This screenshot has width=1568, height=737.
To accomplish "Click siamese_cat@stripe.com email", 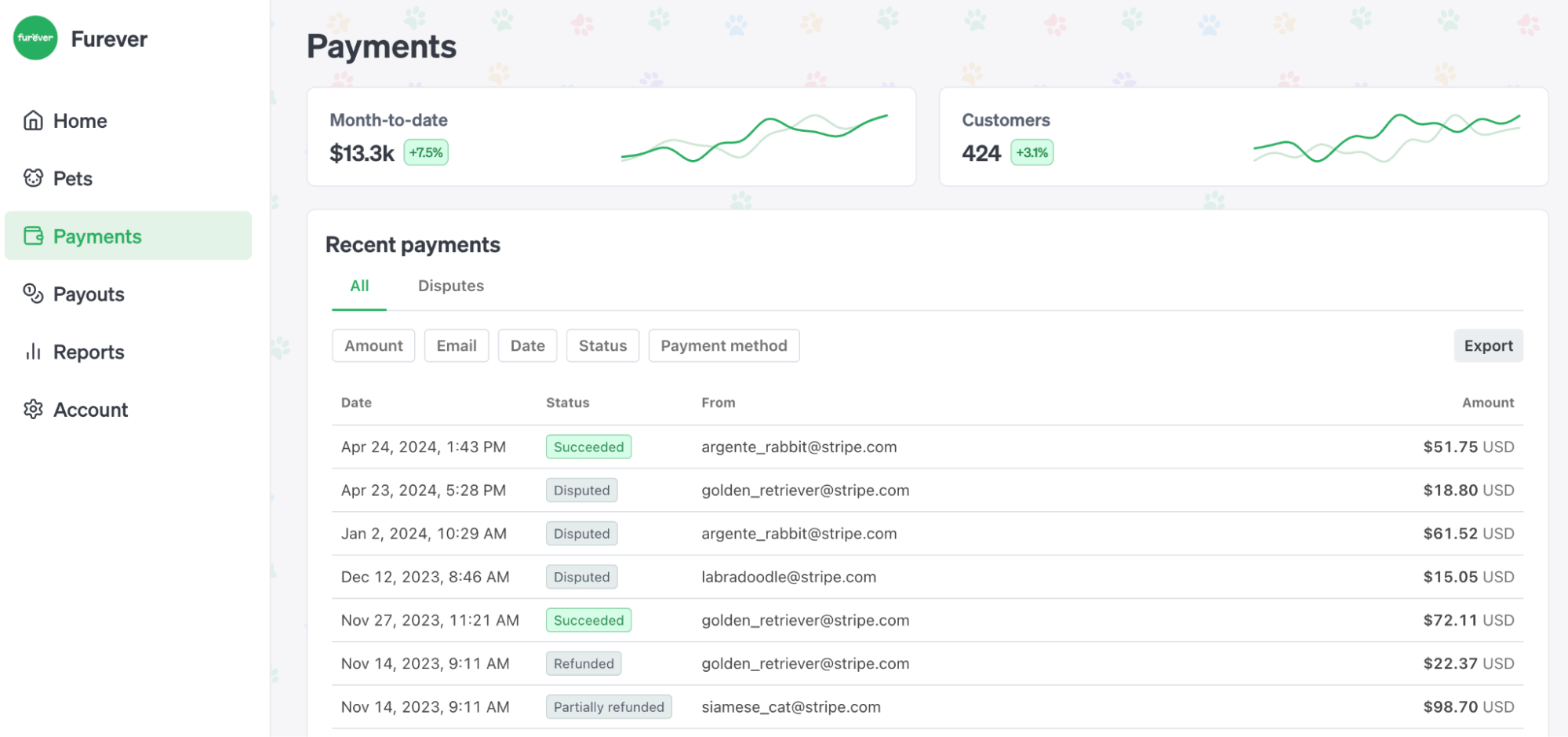I will tap(791, 707).
